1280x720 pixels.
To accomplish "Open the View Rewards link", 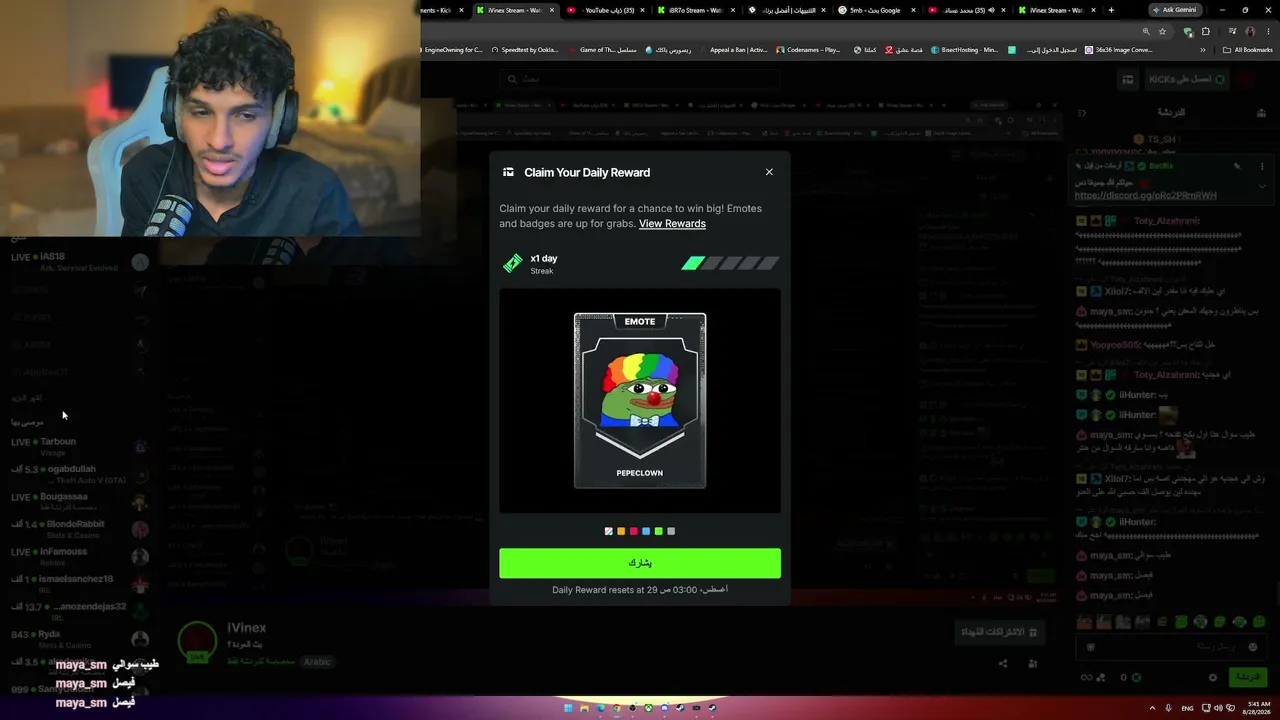I will coord(672,224).
